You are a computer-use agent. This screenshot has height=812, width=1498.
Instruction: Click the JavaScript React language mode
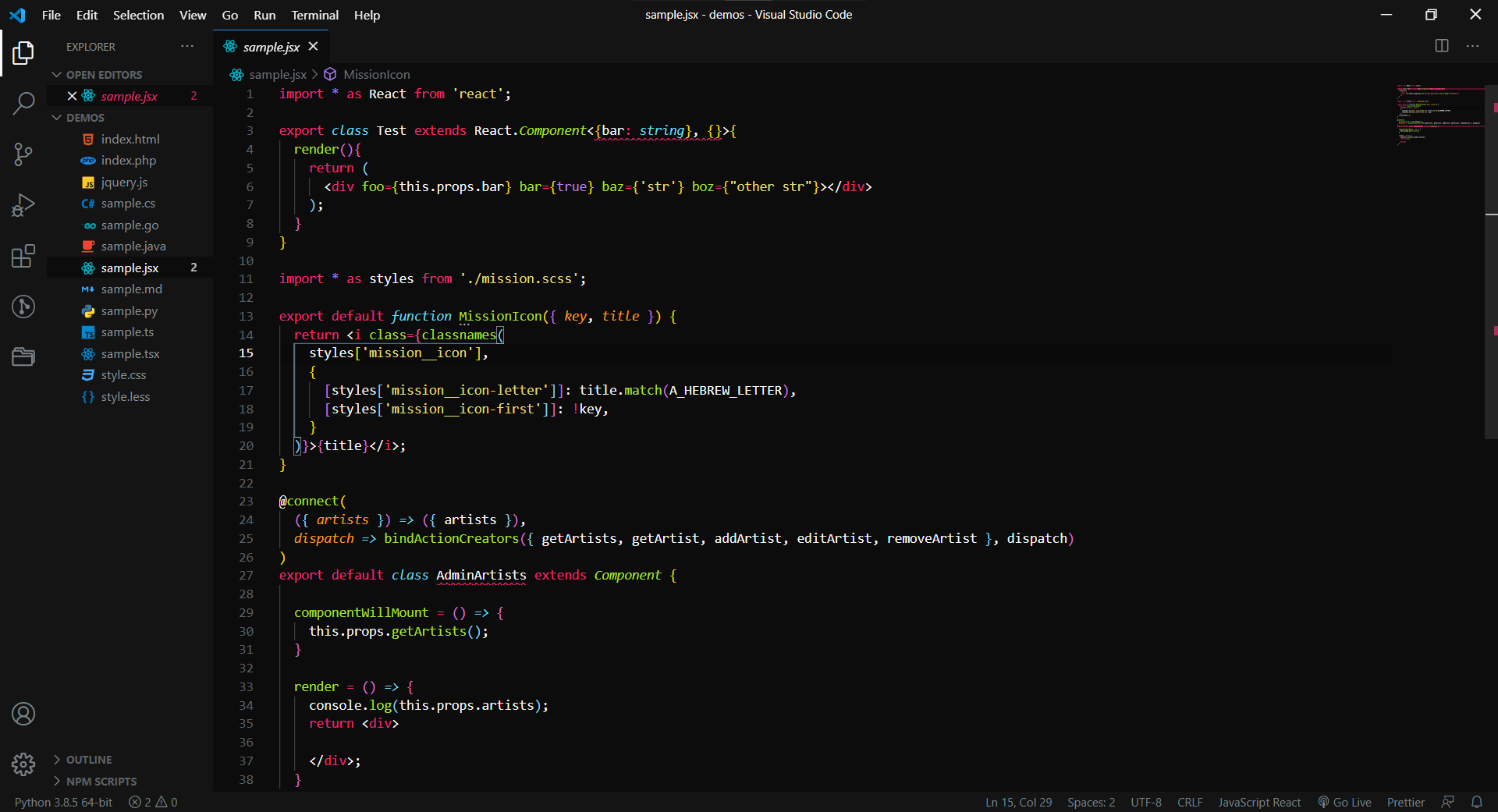(x=1258, y=802)
